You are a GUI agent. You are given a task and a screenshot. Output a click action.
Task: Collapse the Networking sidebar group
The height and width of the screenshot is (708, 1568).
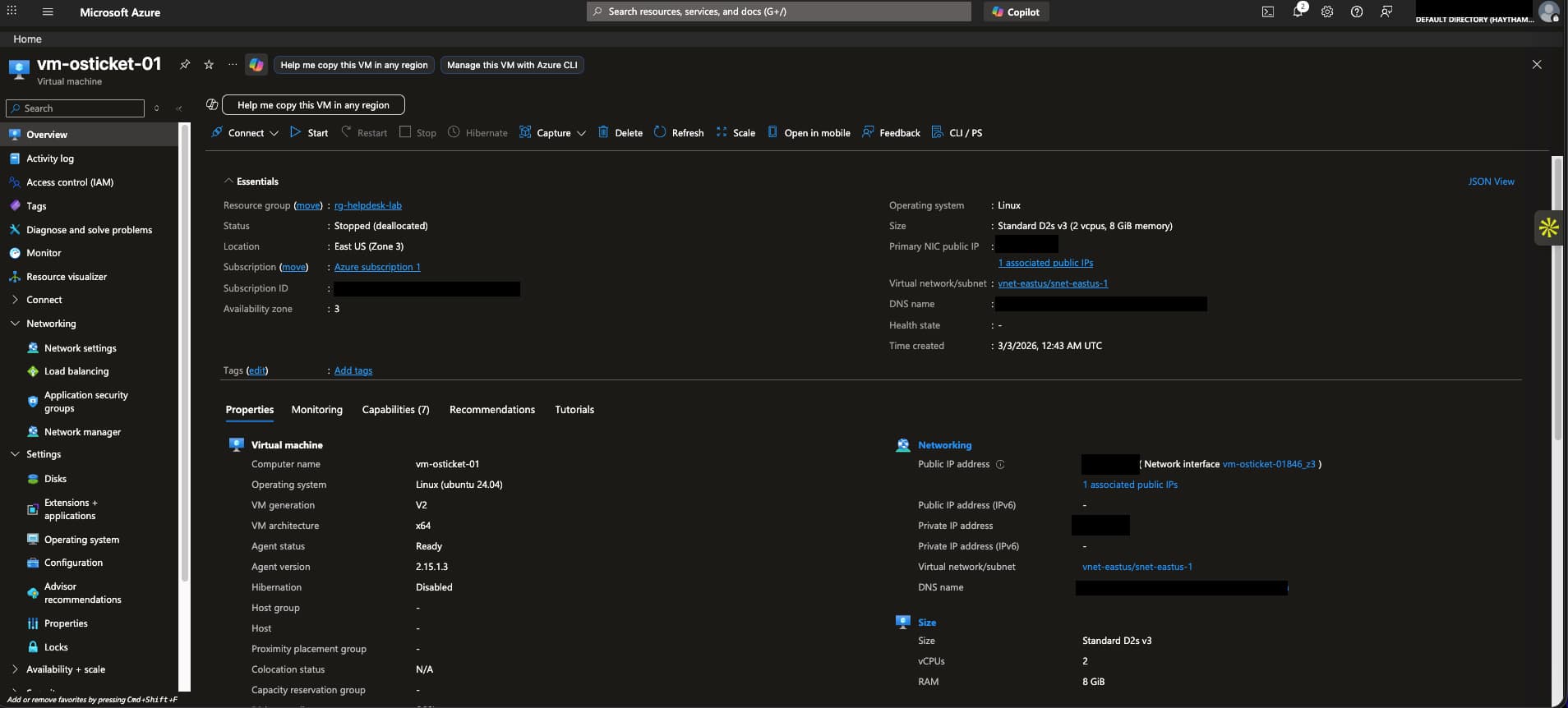point(15,324)
